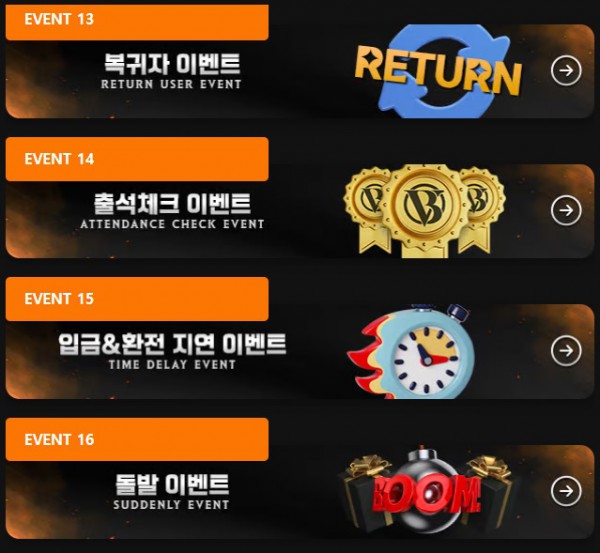The image size is (600, 553).
Task: Open the Attendance Check Event arrow icon
Action: [566, 210]
